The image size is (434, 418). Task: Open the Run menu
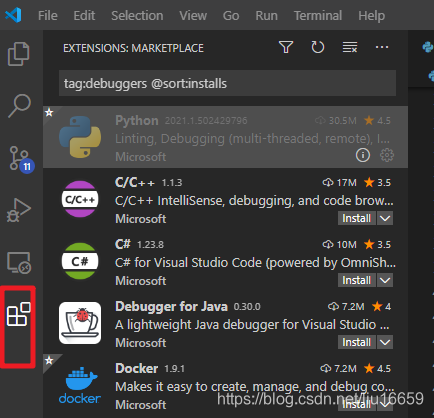266,16
